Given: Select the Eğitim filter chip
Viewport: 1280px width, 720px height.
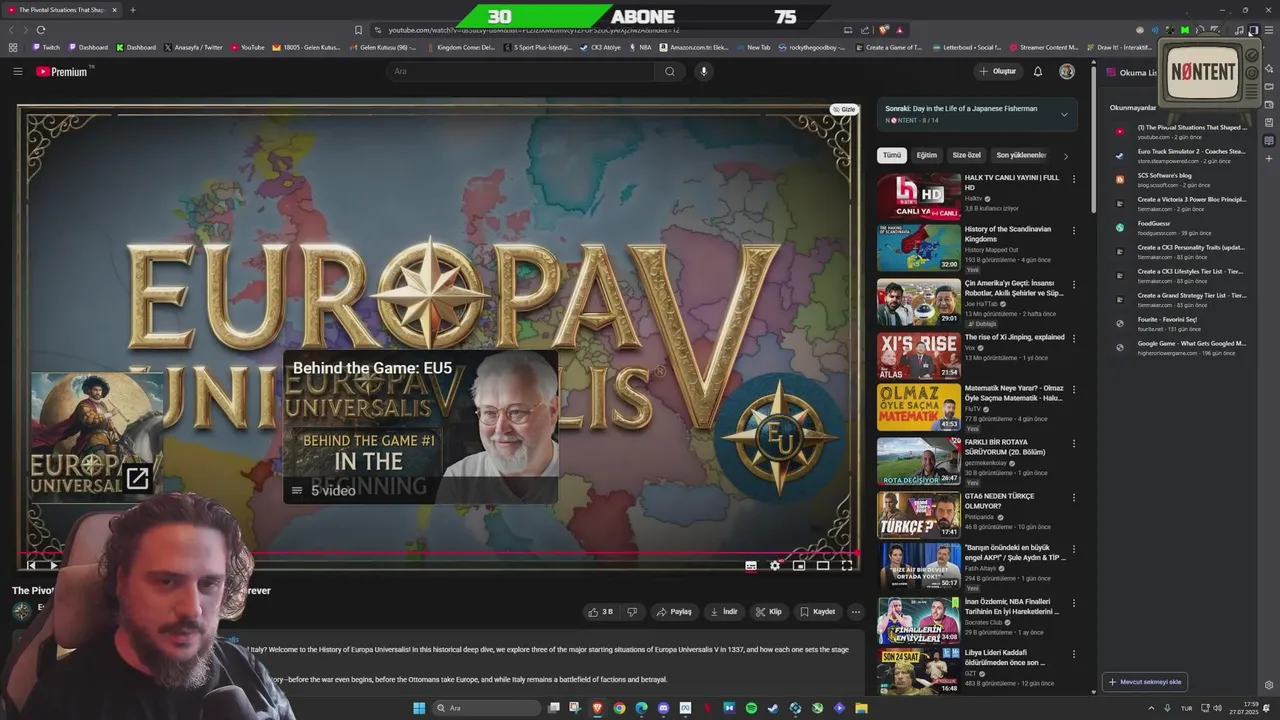Looking at the screenshot, I should (x=927, y=155).
